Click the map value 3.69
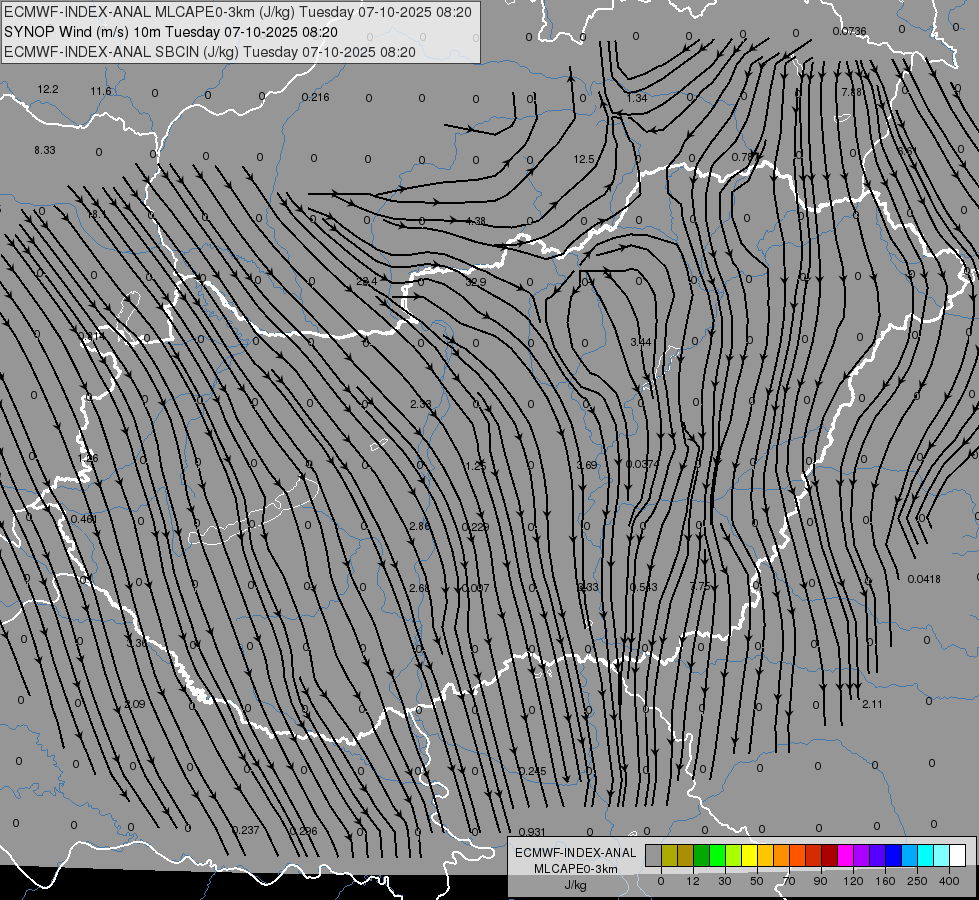The height and width of the screenshot is (900, 979). click(587, 465)
